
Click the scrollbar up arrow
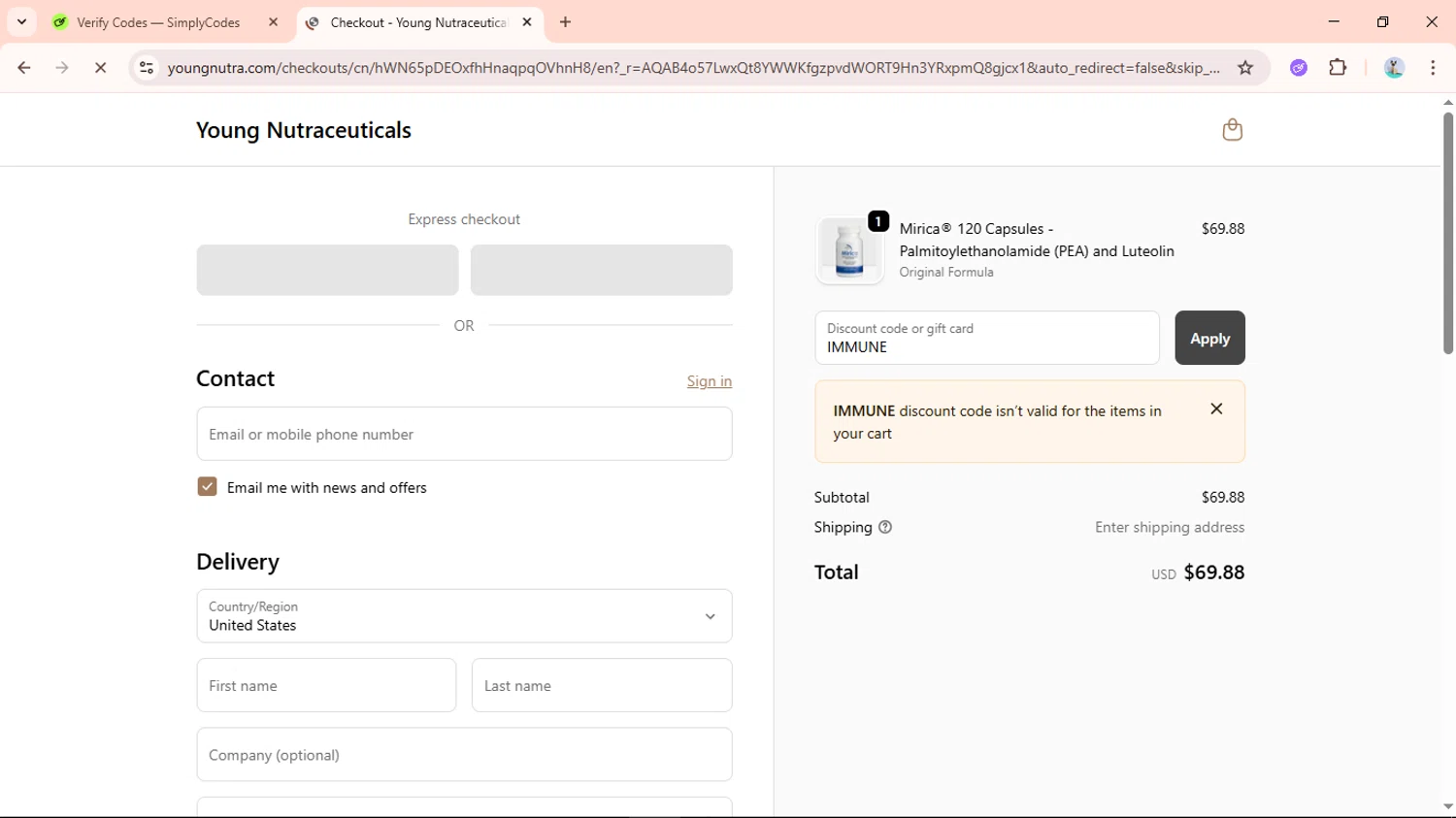[1447, 102]
